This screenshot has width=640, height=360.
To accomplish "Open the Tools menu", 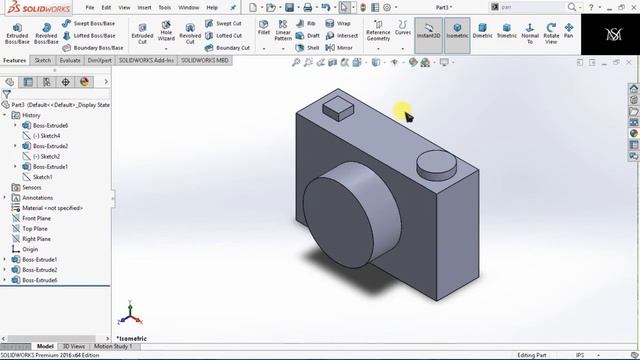I will [x=164, y=7].
